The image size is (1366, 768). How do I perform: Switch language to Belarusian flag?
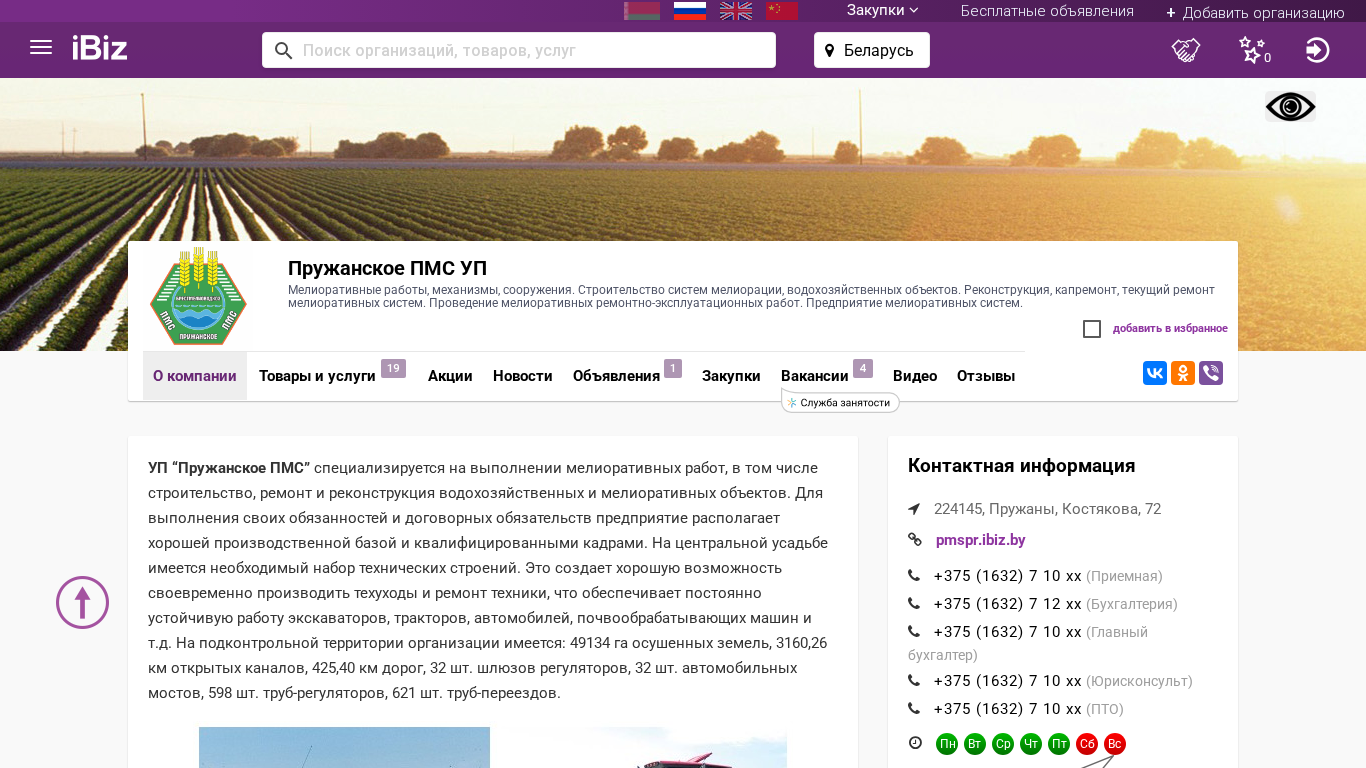point(642,11)
